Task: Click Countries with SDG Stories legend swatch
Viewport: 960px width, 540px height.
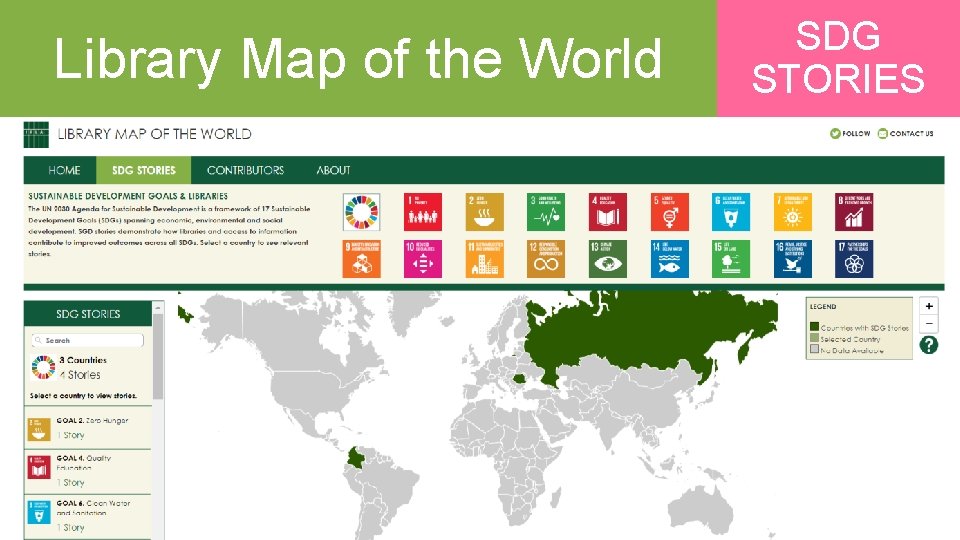Action: [814, 327]
